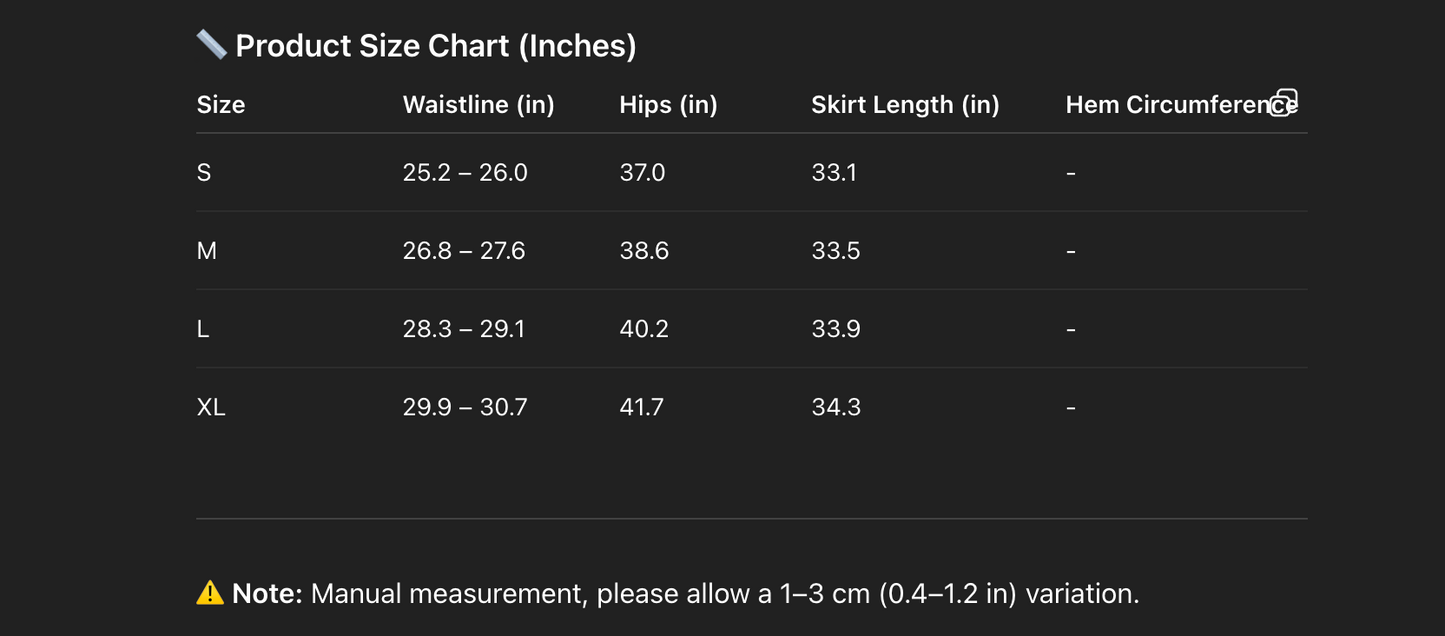Image resolution: width=1445 pixels, height=636 pixels.
Task: Select the XL size row label
Action: [211, 407]
